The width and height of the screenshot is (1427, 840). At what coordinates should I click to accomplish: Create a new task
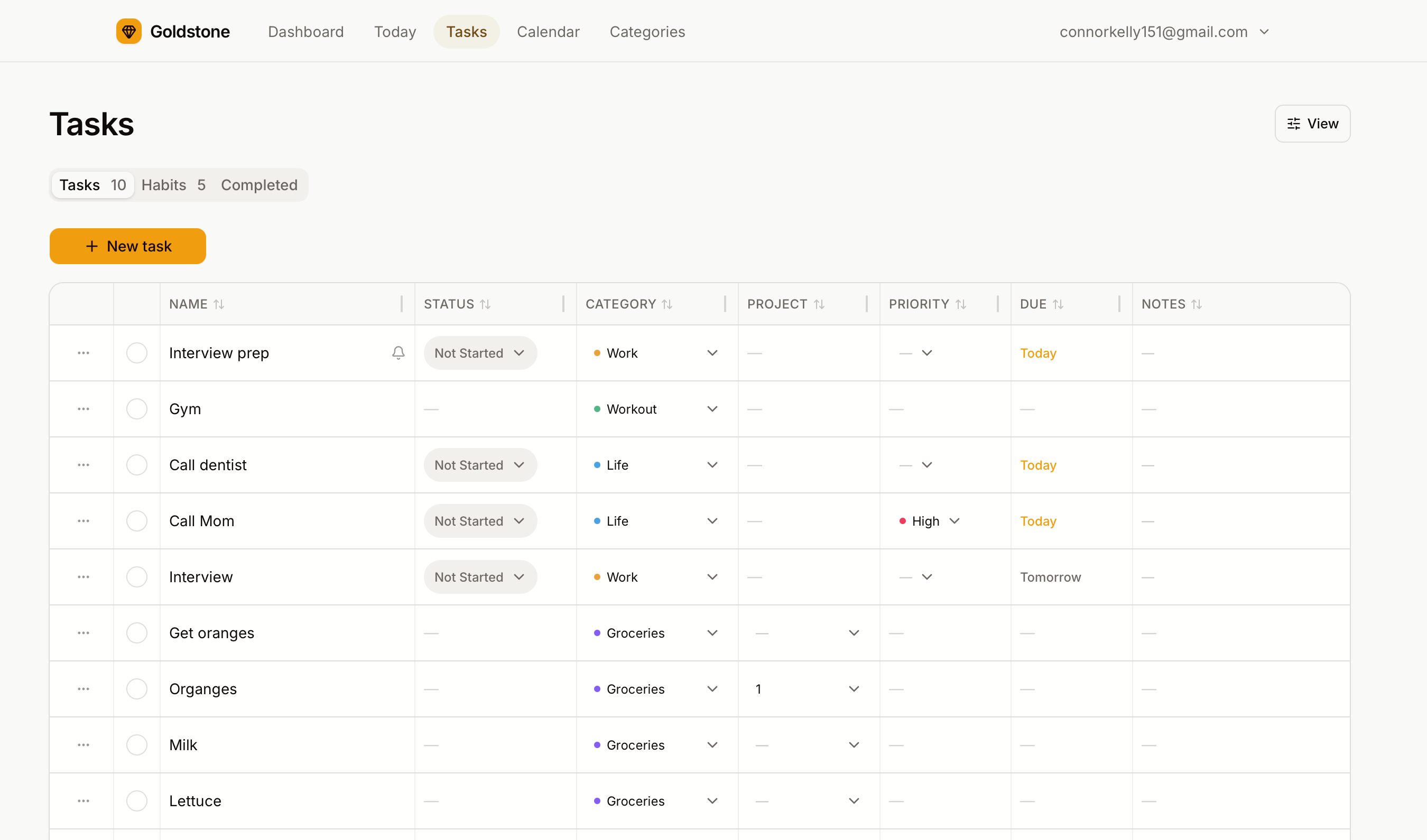(127, 246)
